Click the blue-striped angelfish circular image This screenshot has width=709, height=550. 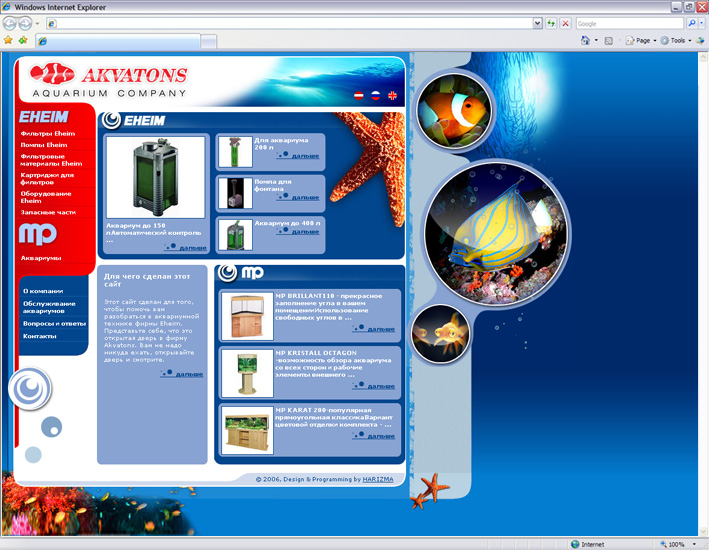tap(497, 234)
